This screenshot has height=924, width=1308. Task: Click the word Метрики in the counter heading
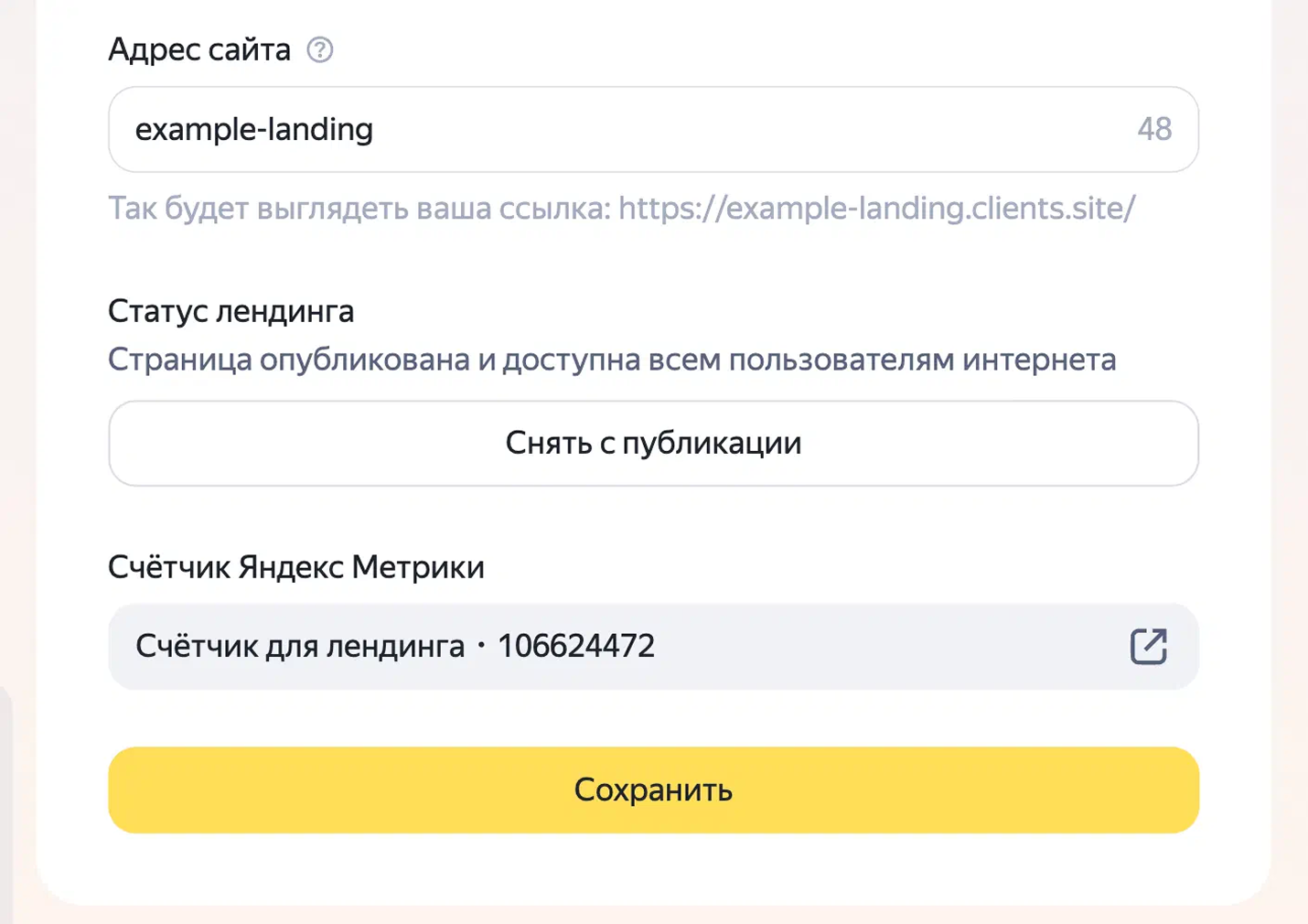point(418,567)
